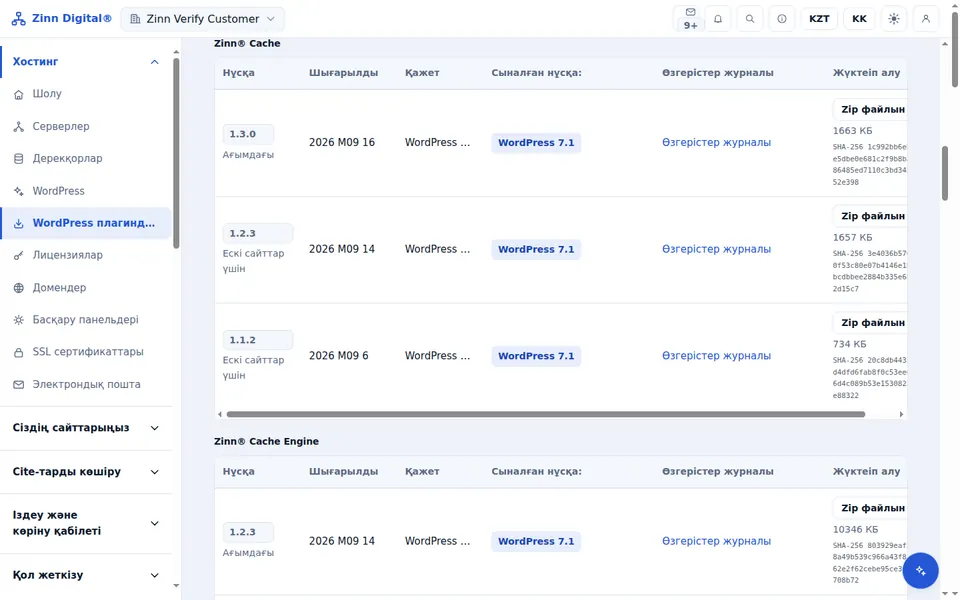This screenshot has height=600, width=960.
Task: Expand the Сіздің сайттарыңыз section
Action: [x=86, y=428]
